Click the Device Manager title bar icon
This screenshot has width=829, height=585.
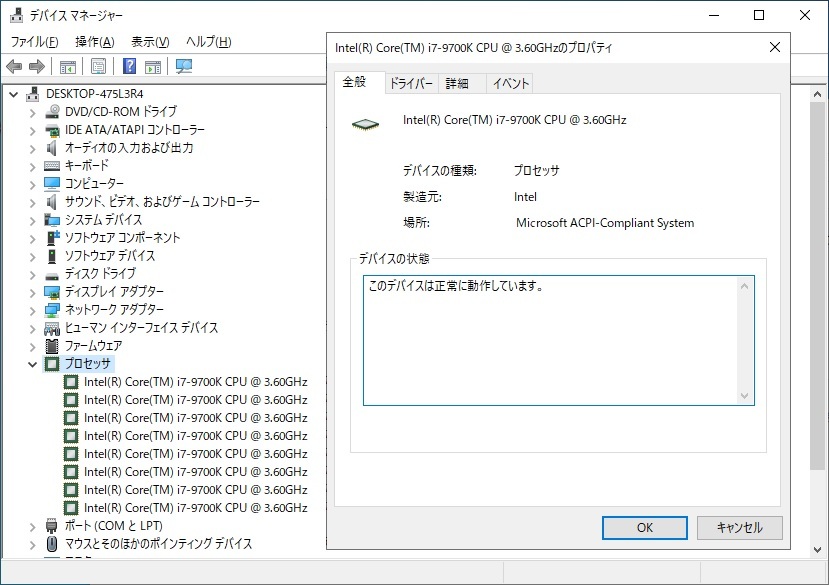click(x=16, y=15)
